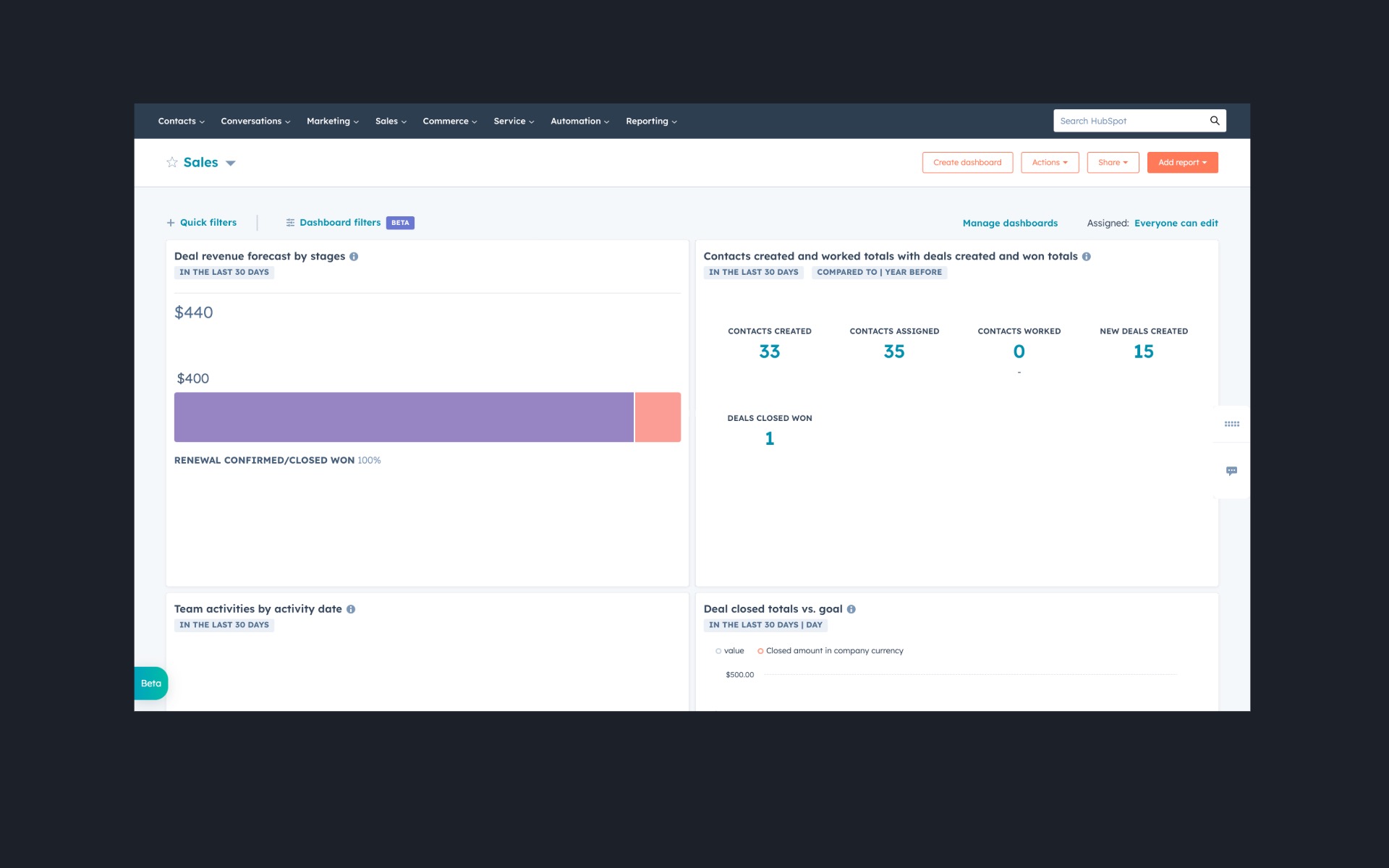Screen dimensions: 1389x868
Task: Open the Sales dashboard name dropdown
Action: [230, 163]
